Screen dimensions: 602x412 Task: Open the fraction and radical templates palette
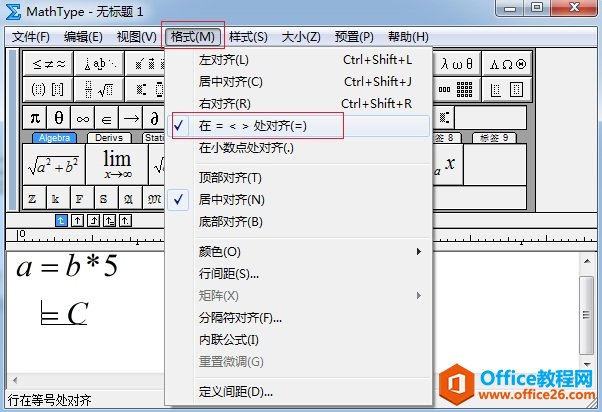click(99, 89)
